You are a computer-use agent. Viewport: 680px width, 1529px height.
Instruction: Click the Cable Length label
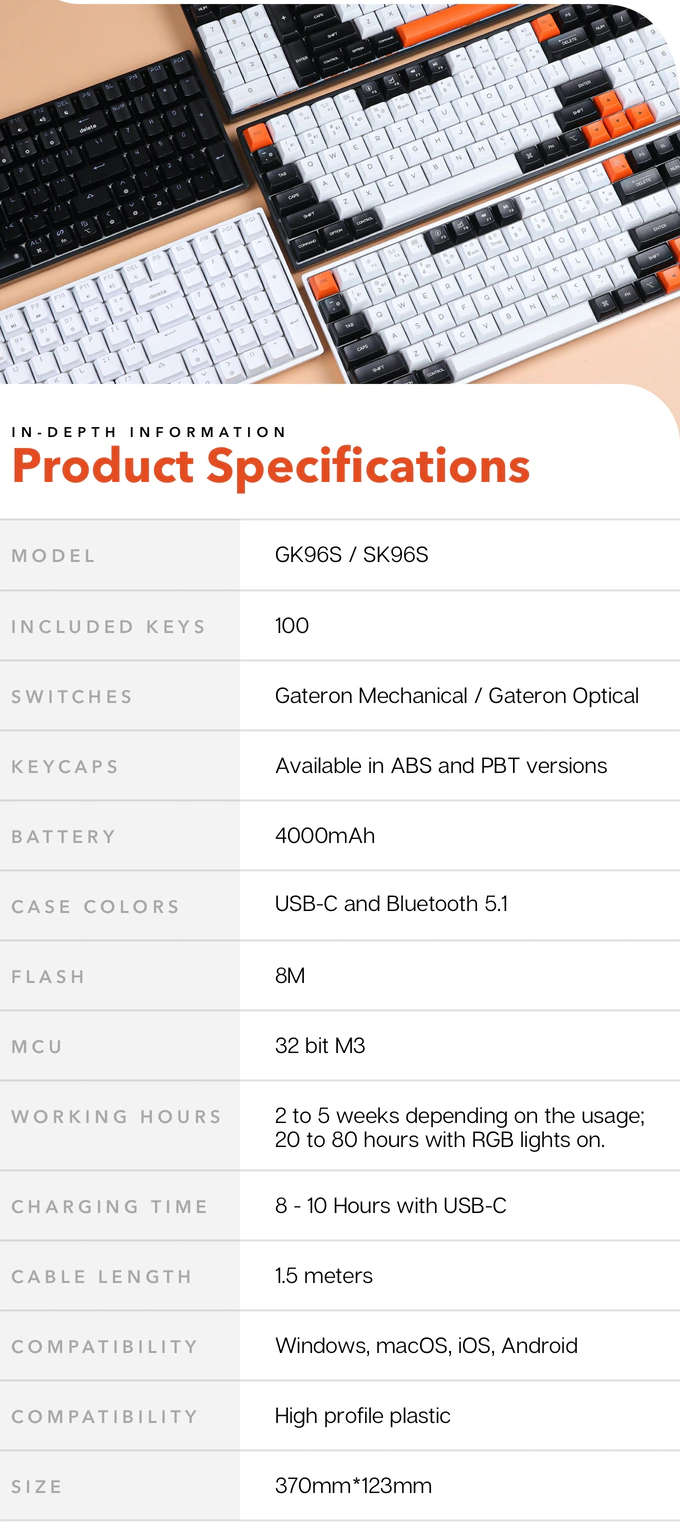click(x=101, y=1277)
